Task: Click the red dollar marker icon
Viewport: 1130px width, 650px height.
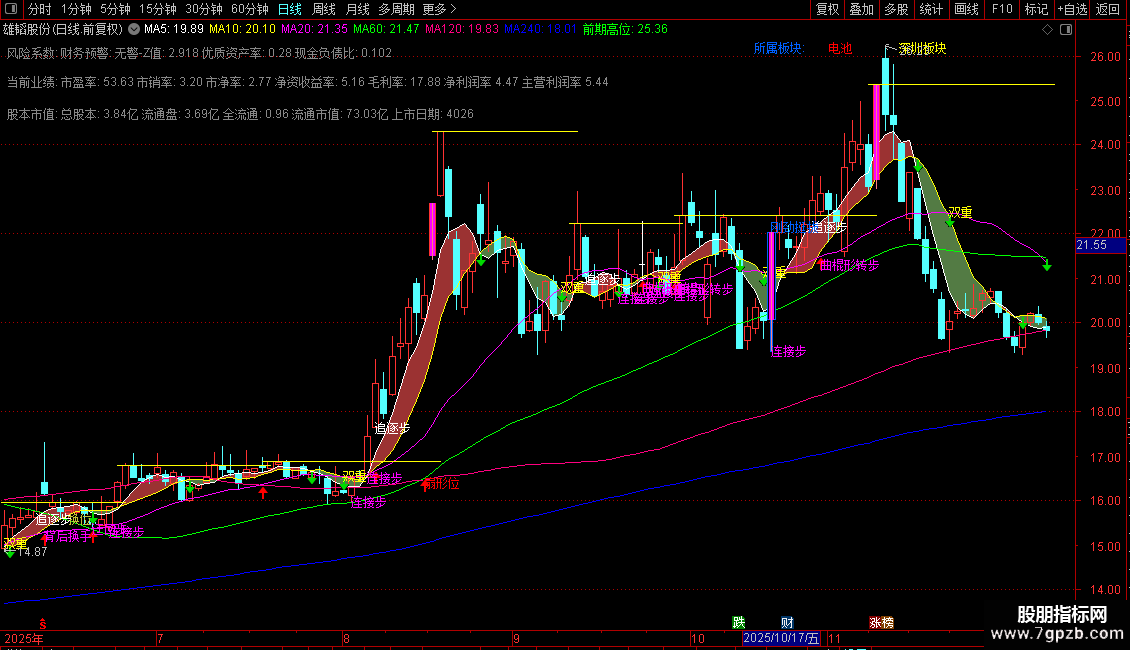Action: [43, 624]
